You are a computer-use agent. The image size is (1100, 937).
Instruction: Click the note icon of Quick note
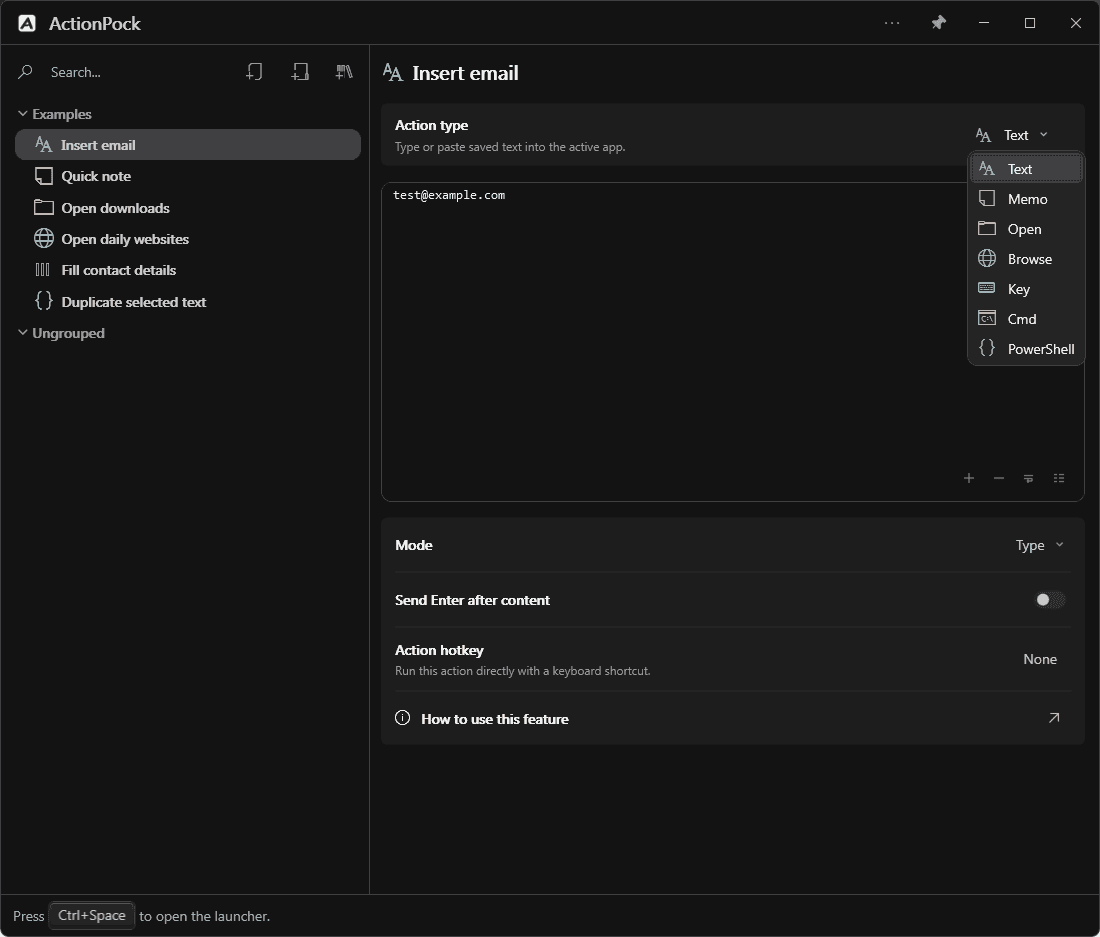pos(43,176)
